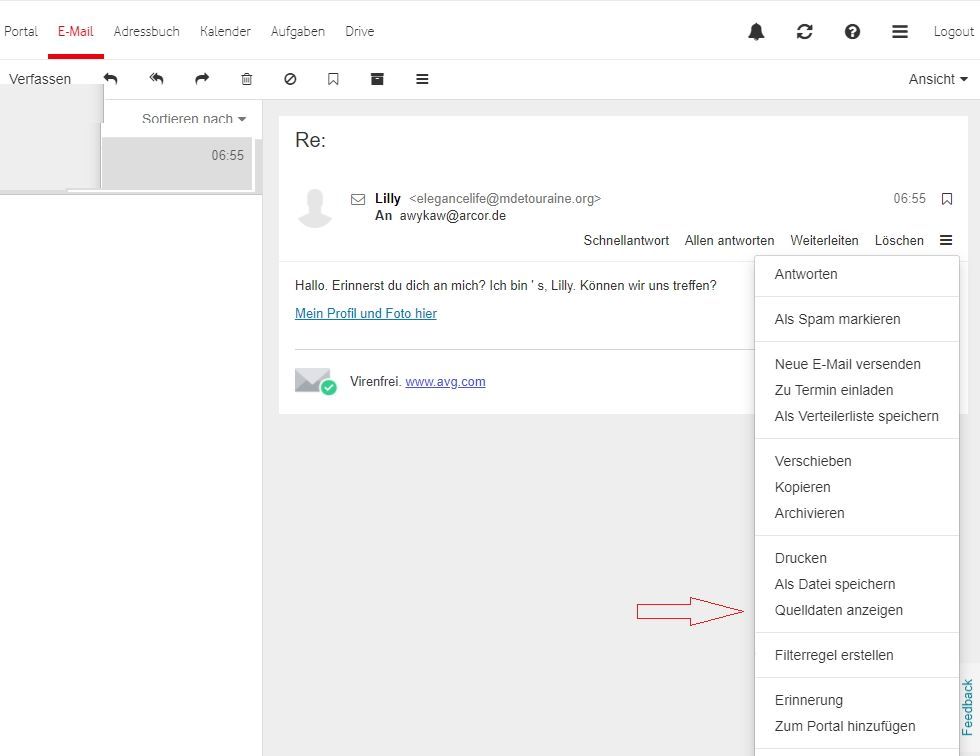Open the Mein Profil und Foto hier link

tap(366, 313)
